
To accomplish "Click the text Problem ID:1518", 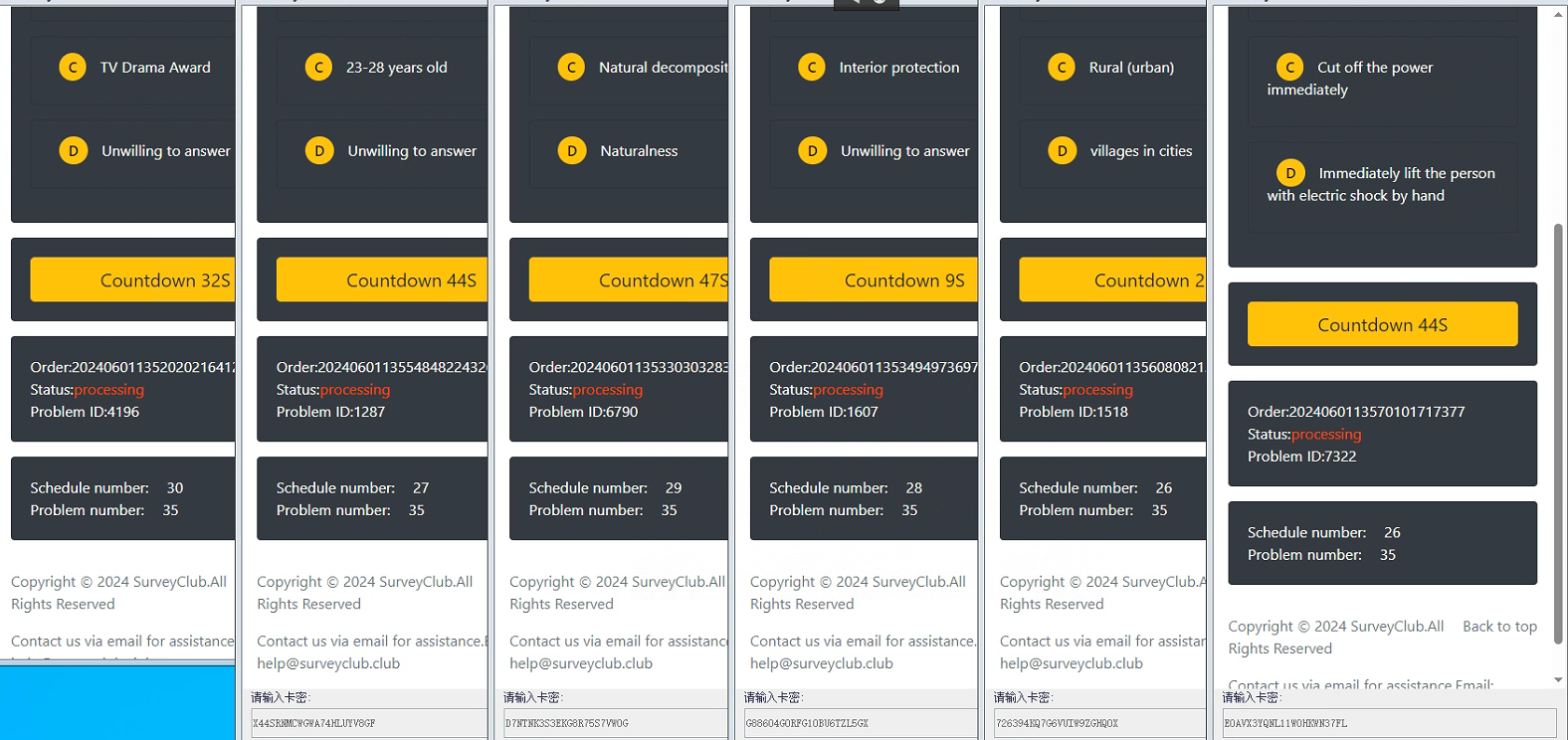I will (x=1074, y=412).
